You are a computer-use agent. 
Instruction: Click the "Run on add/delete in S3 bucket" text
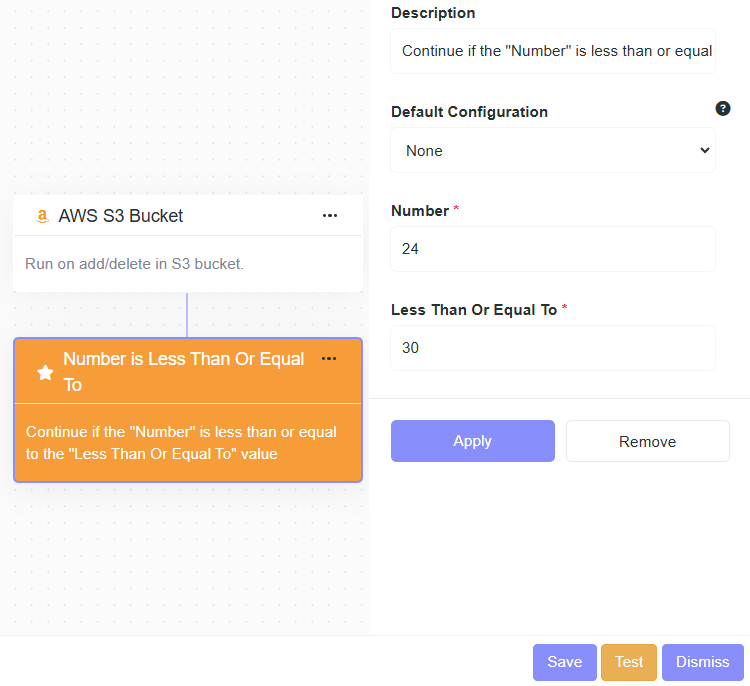[134, 264]
